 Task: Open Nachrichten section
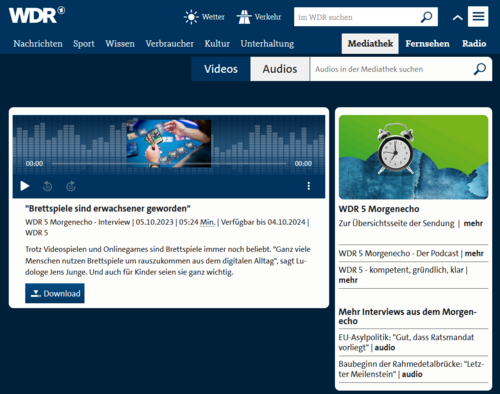[38, 44]
